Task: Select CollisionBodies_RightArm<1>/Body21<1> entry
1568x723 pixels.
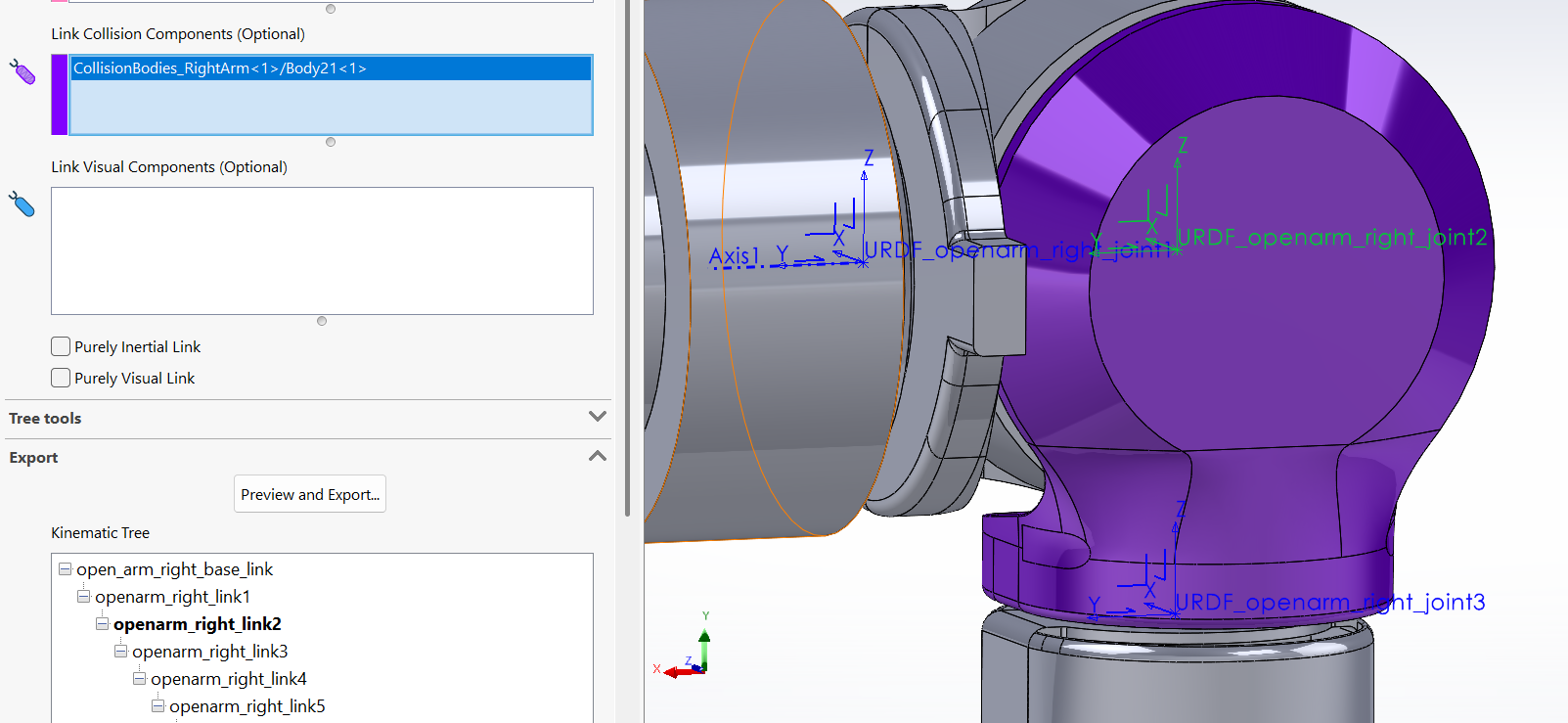Action: (x=331, y=68)
